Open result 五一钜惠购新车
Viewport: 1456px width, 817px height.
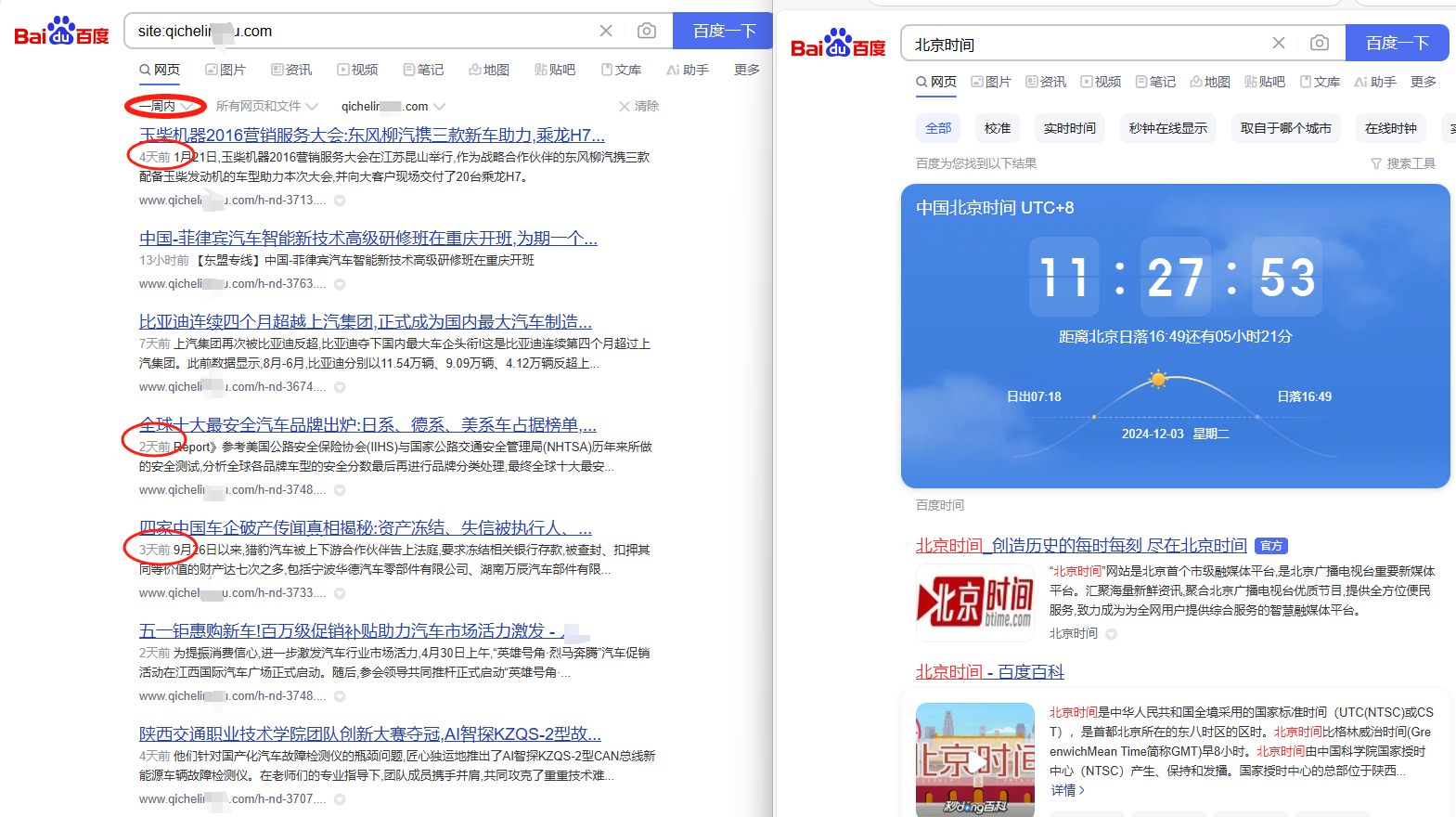(364, 630)
